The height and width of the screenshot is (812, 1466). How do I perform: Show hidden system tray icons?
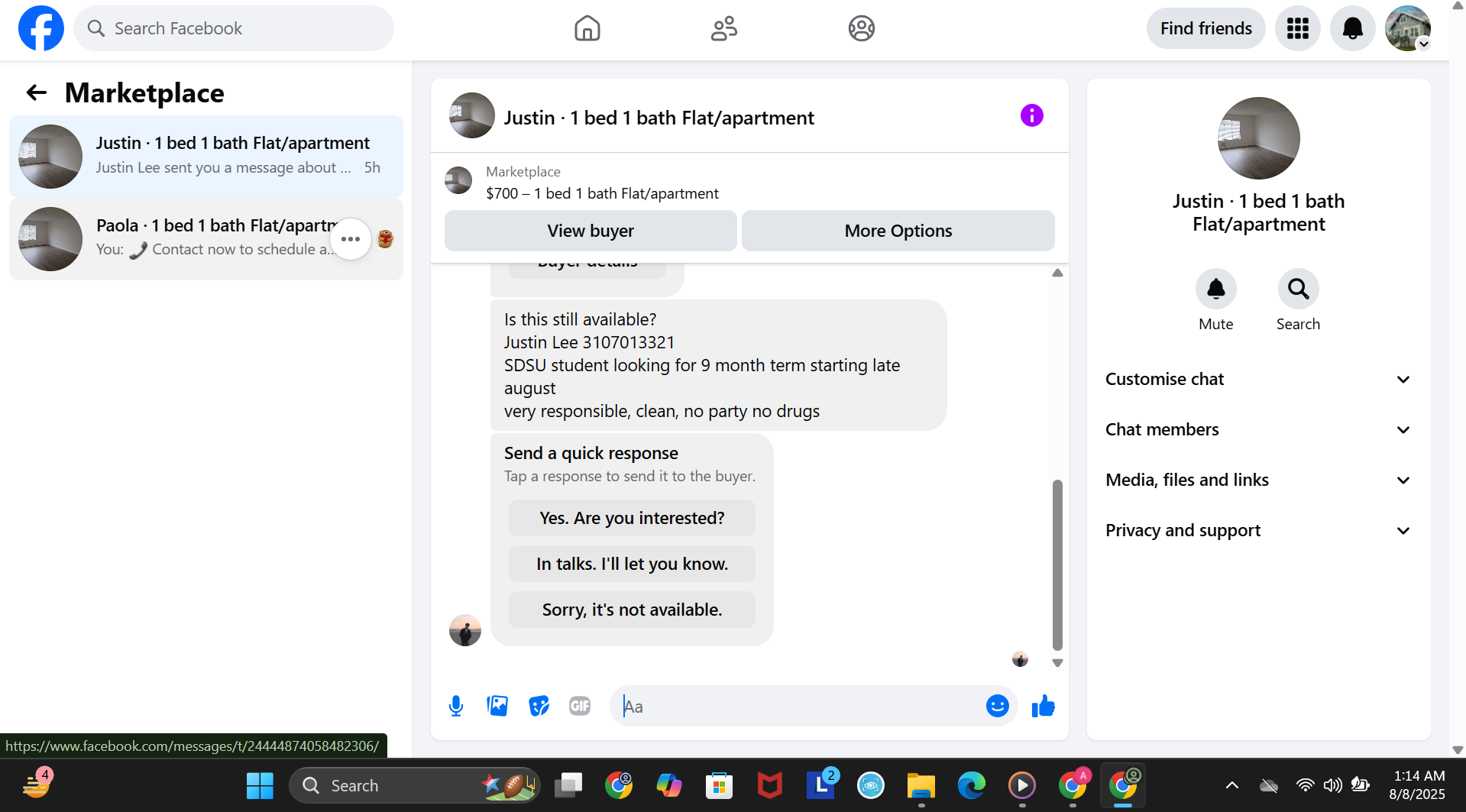click(x=1231, y=785)
